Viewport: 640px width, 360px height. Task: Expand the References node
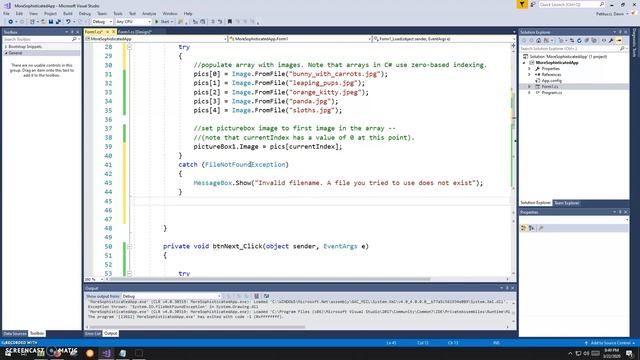[530, 75]
